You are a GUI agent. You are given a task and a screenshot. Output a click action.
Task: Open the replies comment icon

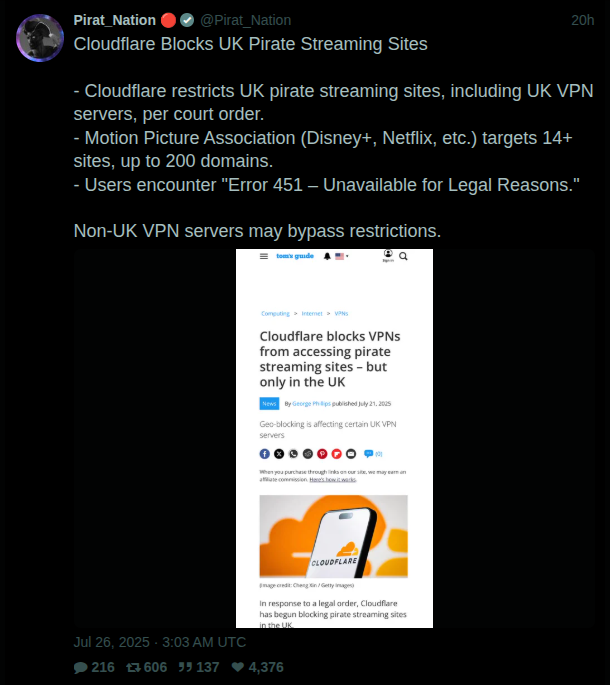[81, 667]
